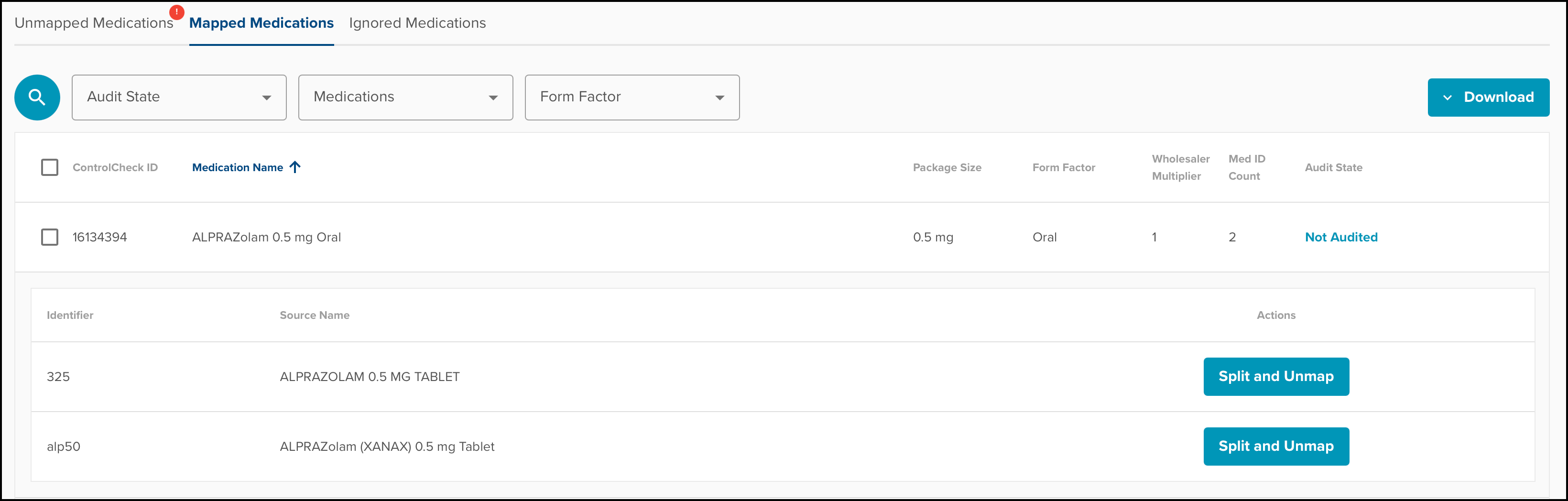Open the Form Factor filter dropdown
Screen dimensions: 1568x501
(x=632, y=98)
